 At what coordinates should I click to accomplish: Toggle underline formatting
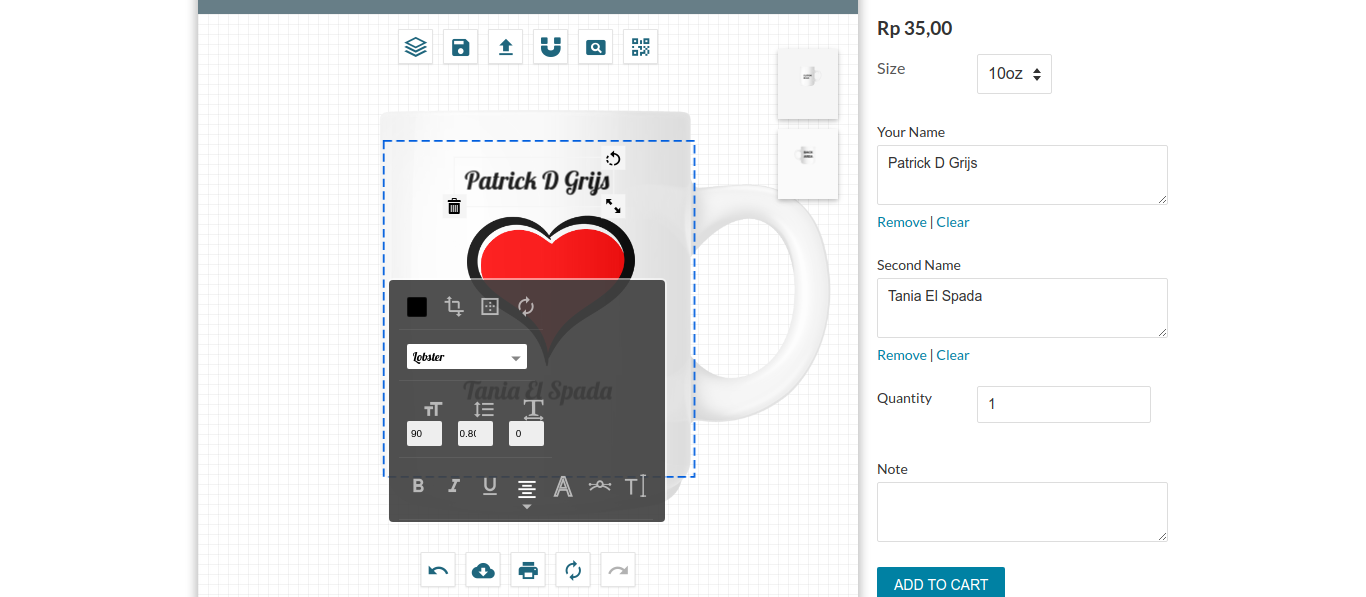pos(490,487)
